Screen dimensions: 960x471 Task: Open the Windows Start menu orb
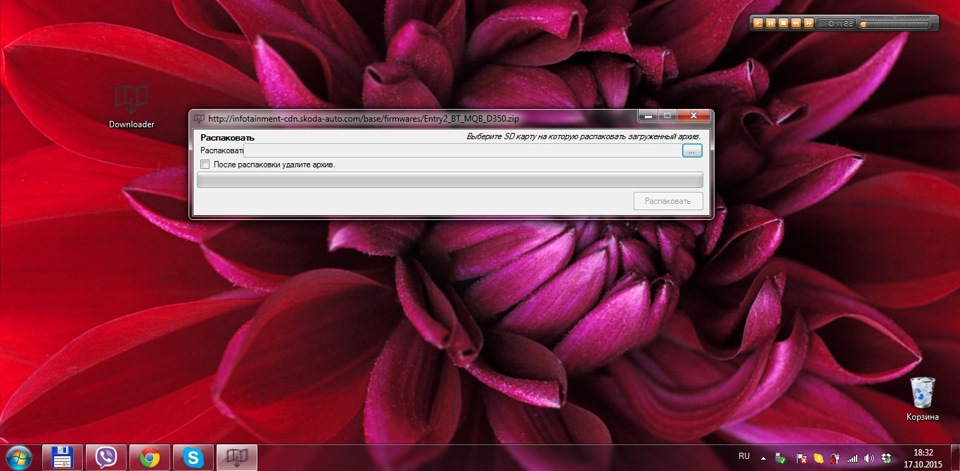[x=18, y=457]
